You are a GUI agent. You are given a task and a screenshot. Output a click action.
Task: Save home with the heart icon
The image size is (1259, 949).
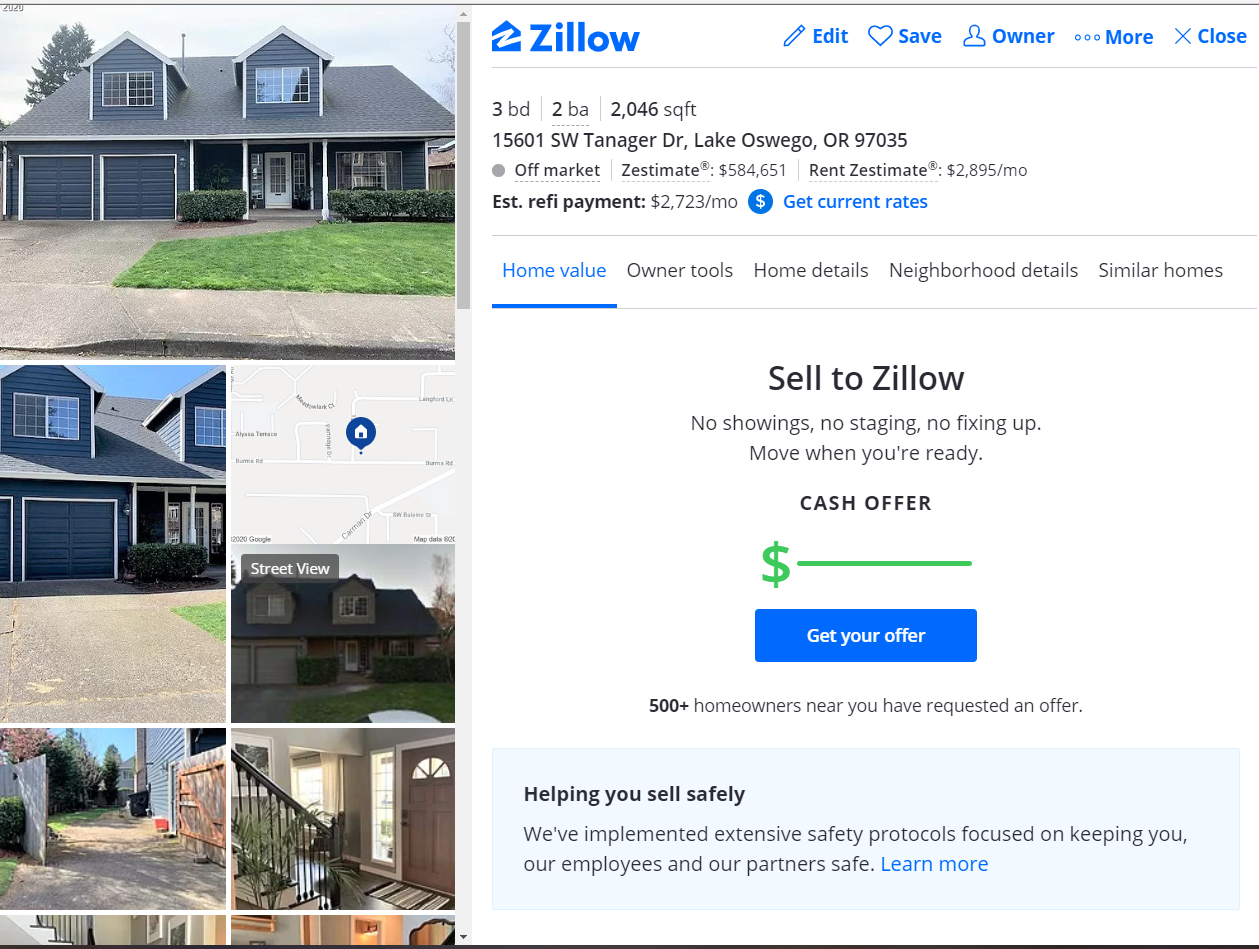880,37
